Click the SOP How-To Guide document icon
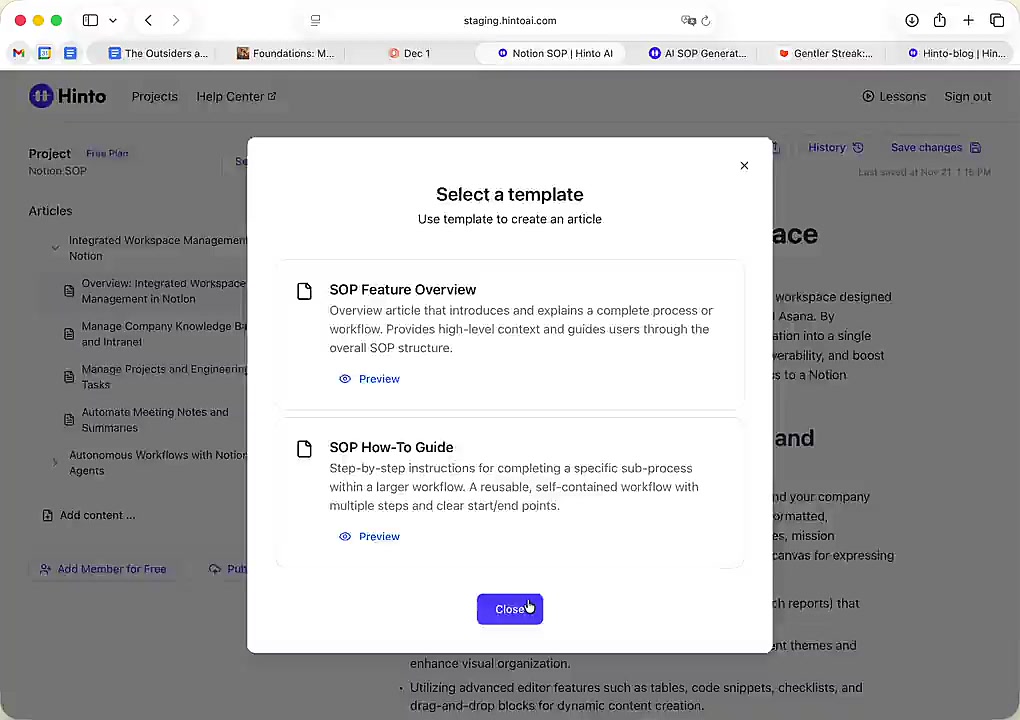The width and height of the screenshot is (1020, 720). tap(304, 449)
